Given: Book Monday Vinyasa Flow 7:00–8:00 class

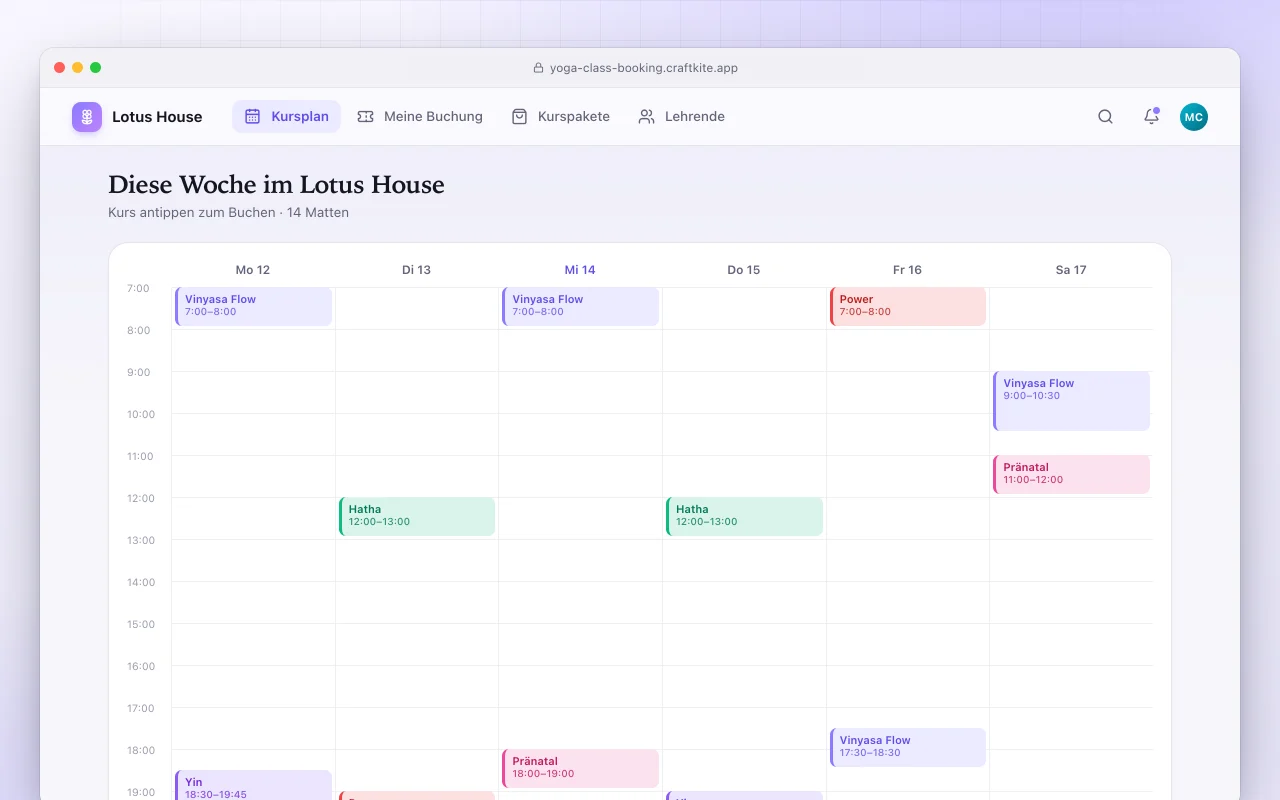Looking at the screenshot, I should [x=253, y=306].
